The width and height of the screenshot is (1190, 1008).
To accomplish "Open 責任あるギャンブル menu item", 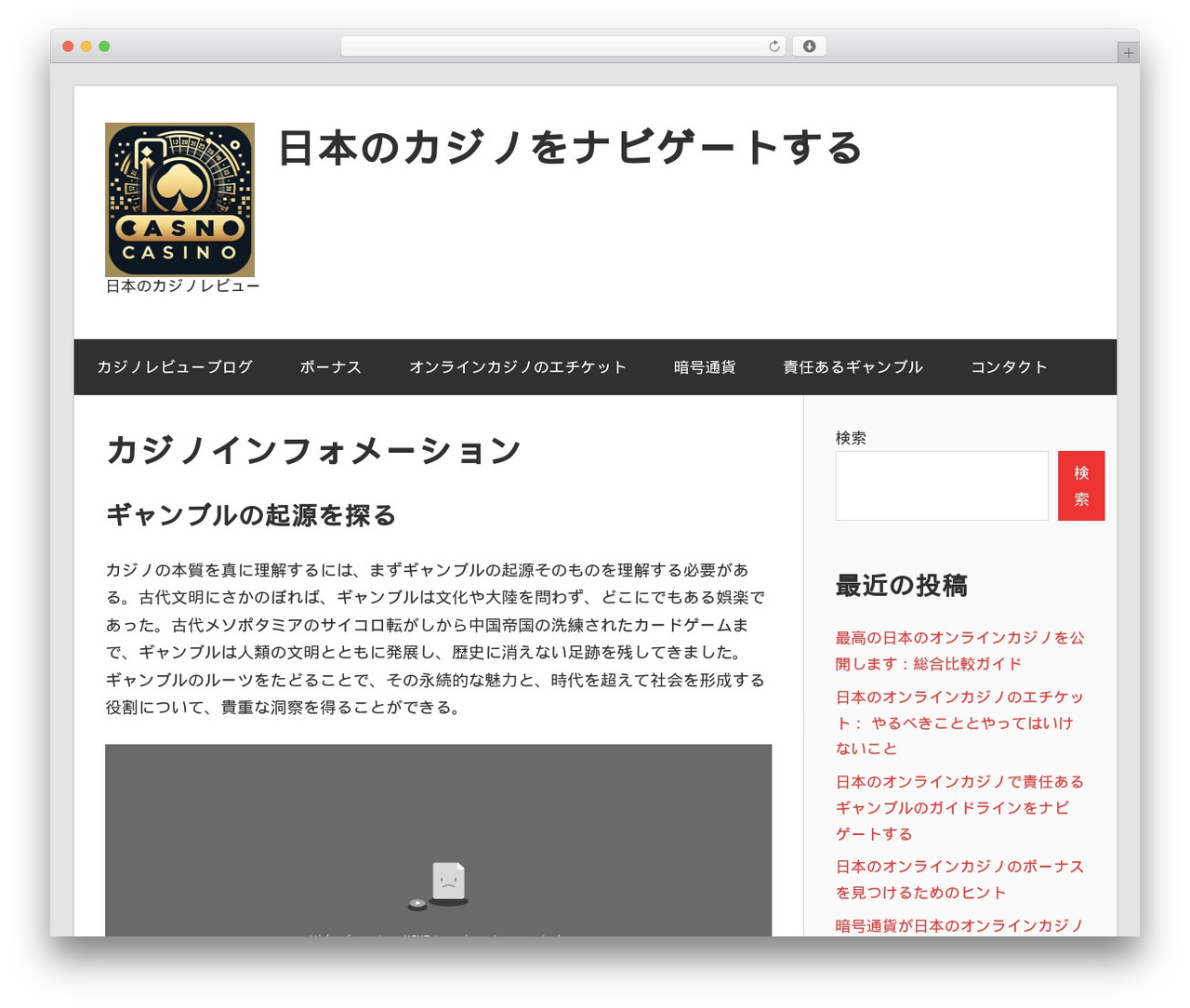I will coord(853,367).
